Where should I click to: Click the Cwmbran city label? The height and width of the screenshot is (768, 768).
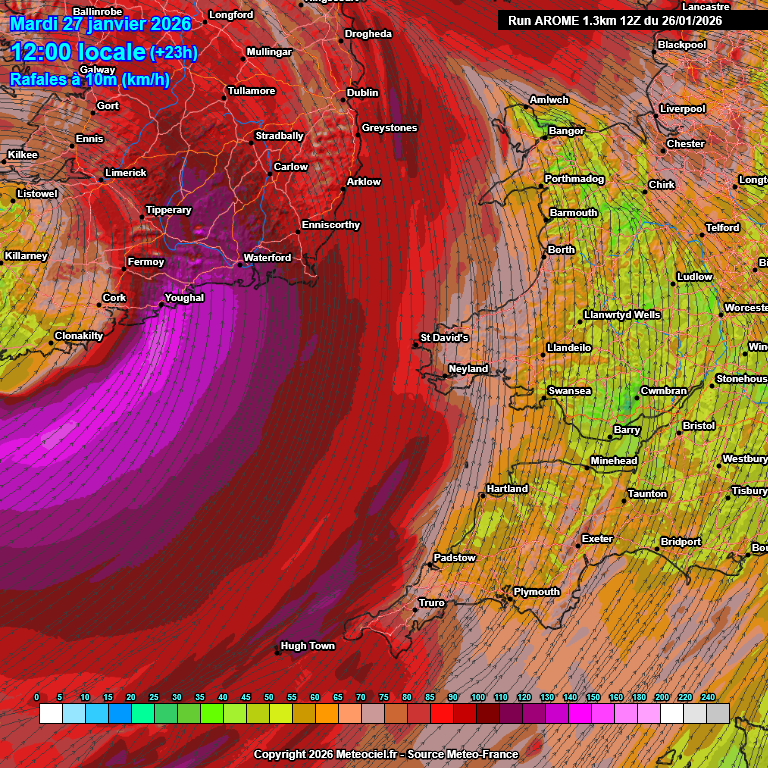[664, 391]
